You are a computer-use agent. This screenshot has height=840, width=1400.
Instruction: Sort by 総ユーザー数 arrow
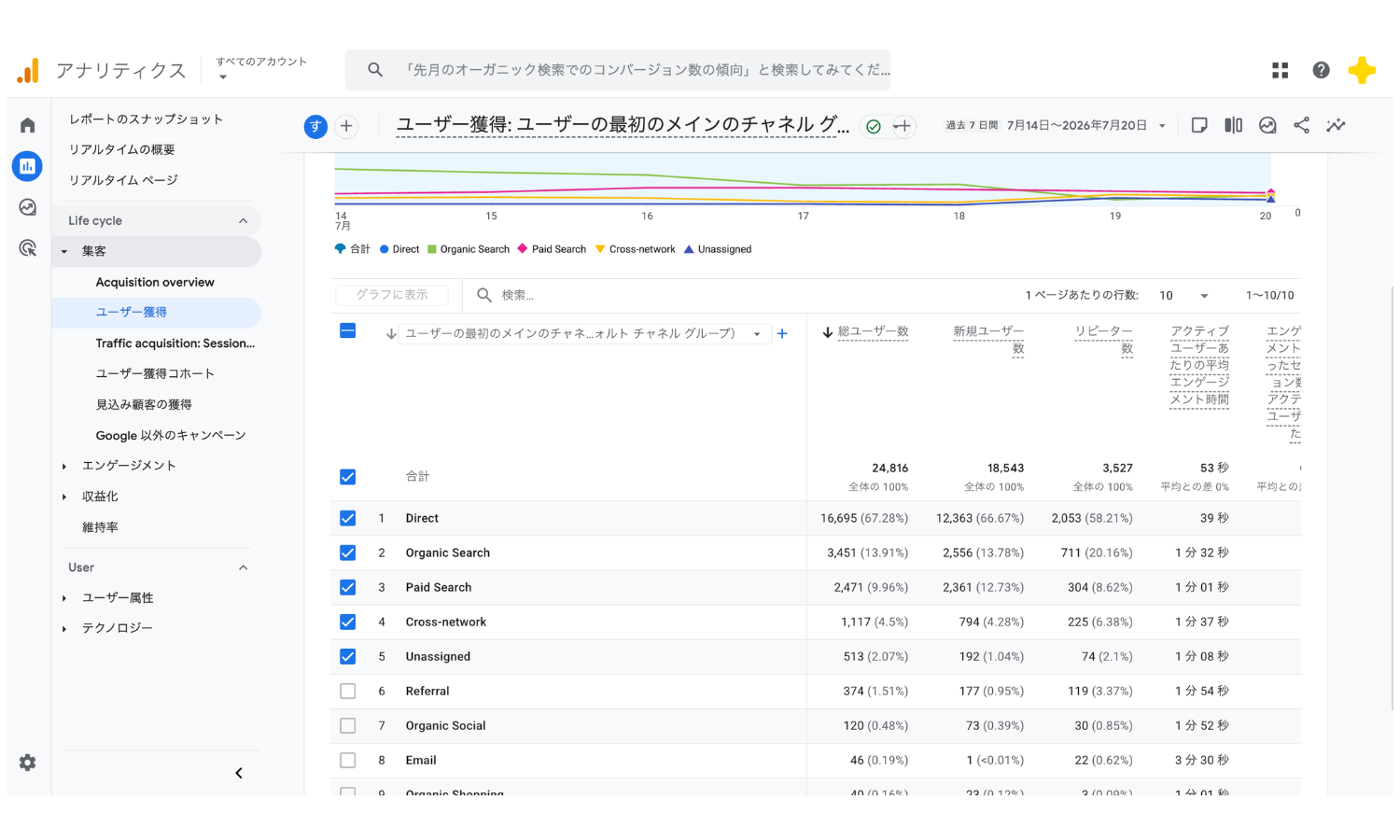pyautogui.click(x=827, y=332)
